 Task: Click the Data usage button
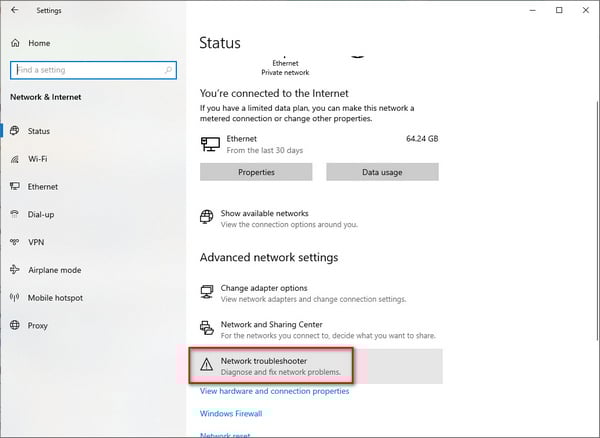click(382, 172)
